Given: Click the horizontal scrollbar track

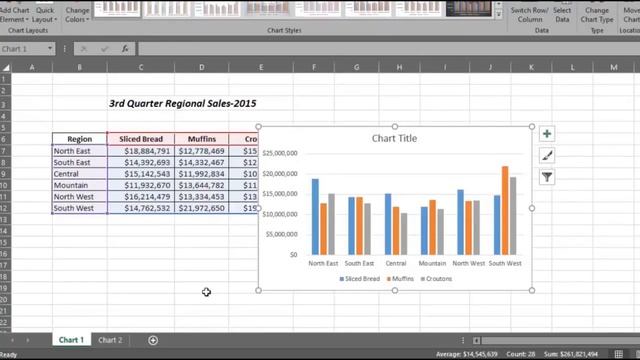Looking at the screenshot, I should tap(560, 340).
